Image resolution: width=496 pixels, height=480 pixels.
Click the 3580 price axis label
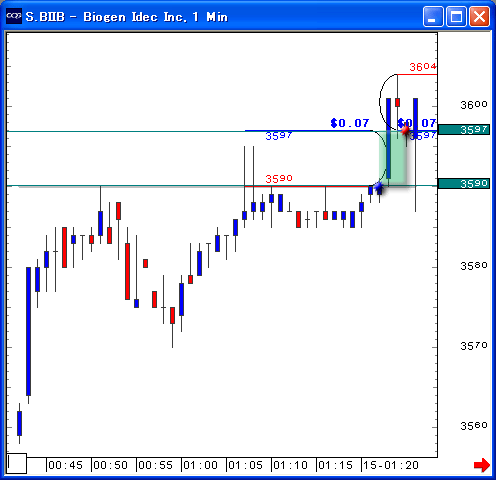point(474,266)
